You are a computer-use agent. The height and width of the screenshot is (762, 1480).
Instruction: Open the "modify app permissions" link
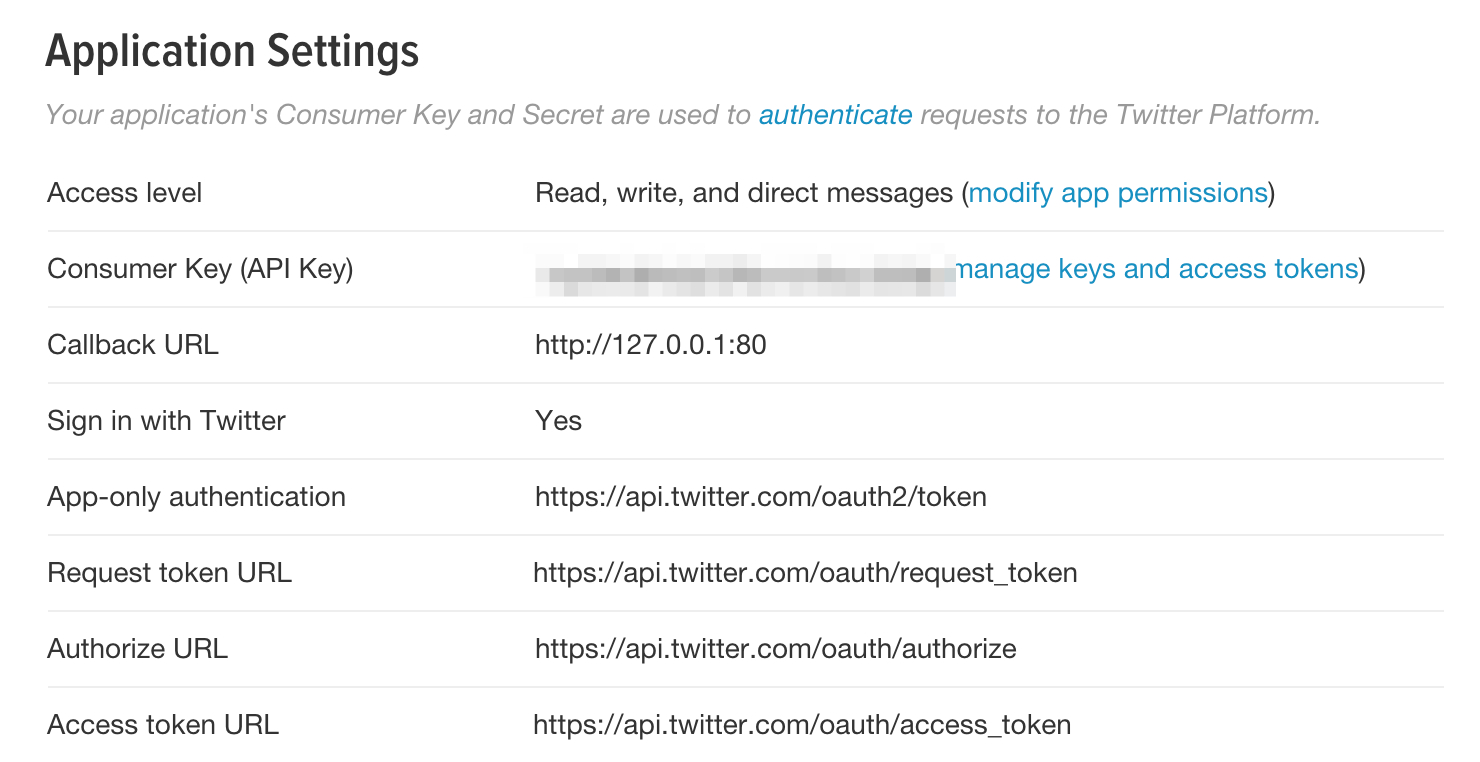[1118, 192]
